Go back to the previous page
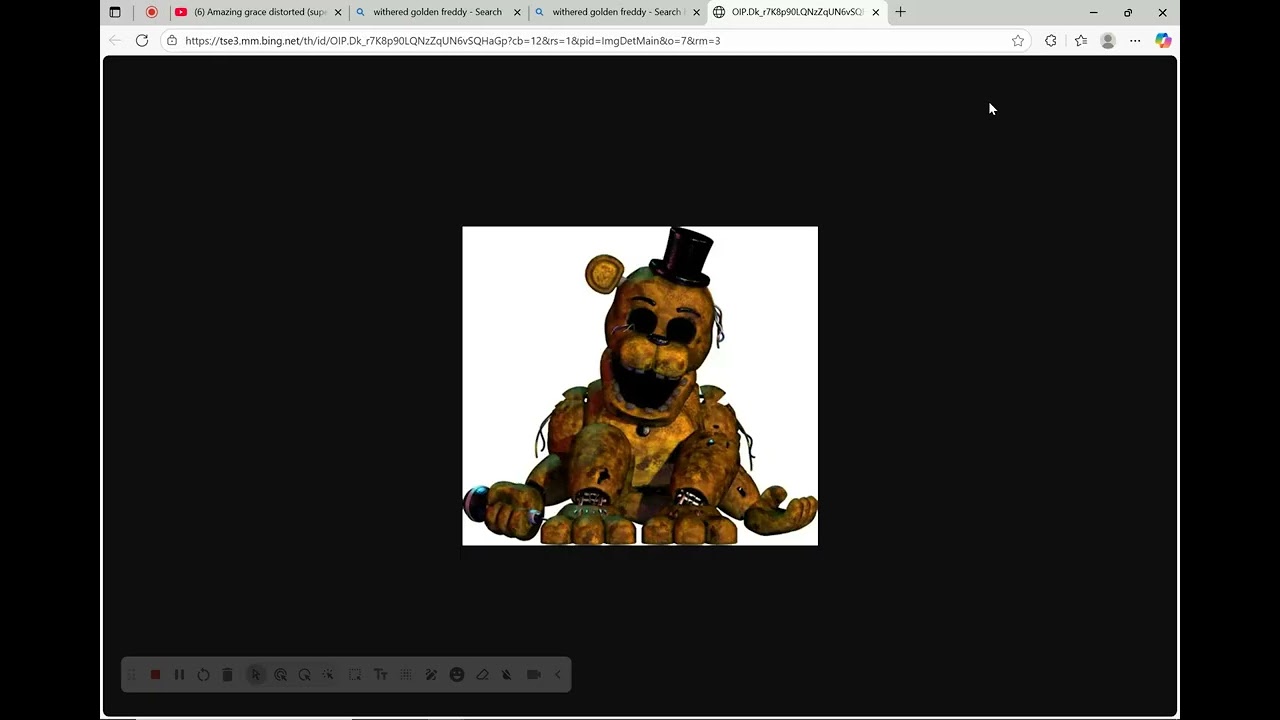Viewport: 1280px width, 720px height. pyautogui.click(x=115, y=41)
